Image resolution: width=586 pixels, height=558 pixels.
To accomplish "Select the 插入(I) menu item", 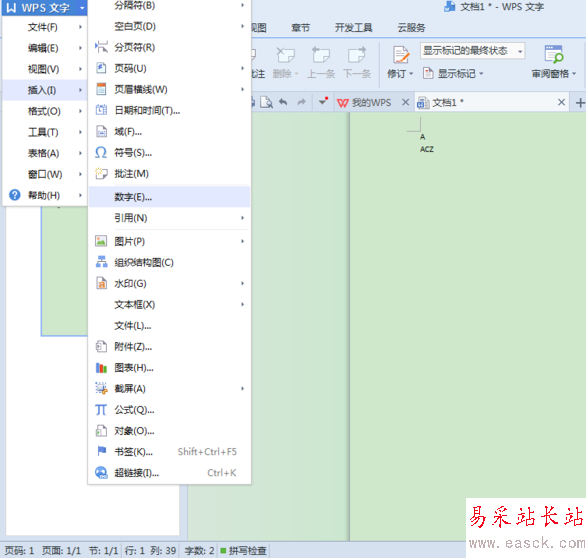I will pos(44,90).
